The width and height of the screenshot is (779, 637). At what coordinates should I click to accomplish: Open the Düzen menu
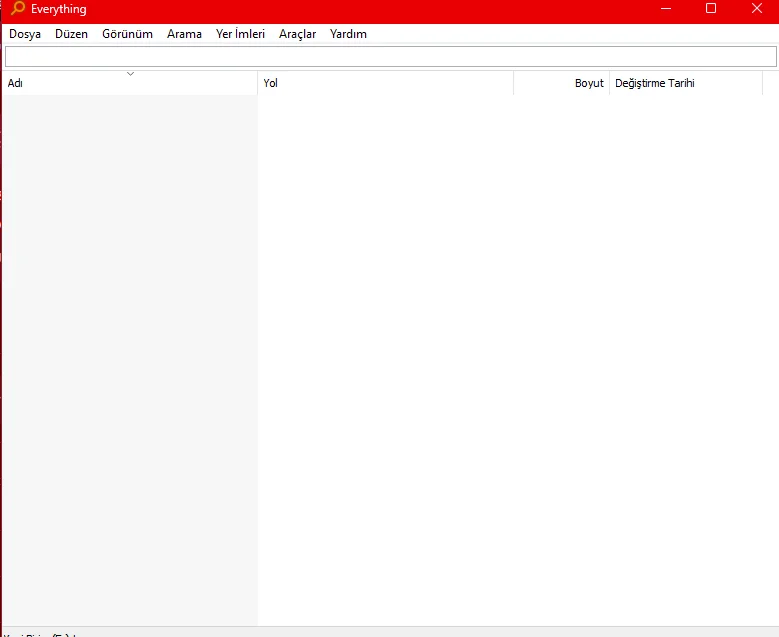(71, 34)
